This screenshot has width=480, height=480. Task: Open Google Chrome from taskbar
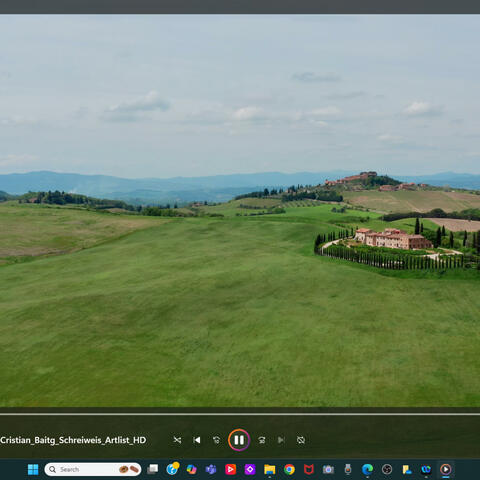pyautogui.click(x=289, y=469)
